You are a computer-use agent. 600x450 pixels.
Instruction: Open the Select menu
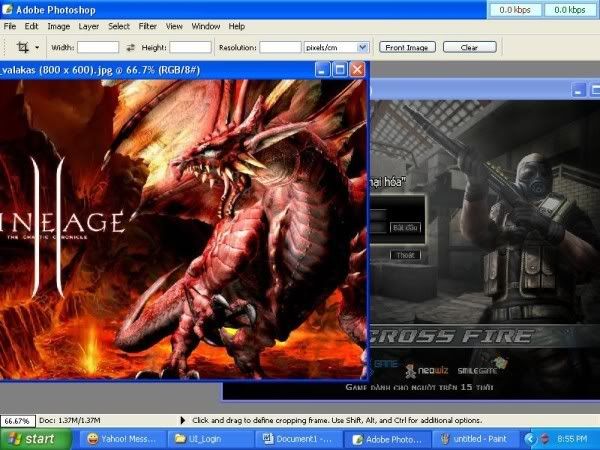coord(119,26)
